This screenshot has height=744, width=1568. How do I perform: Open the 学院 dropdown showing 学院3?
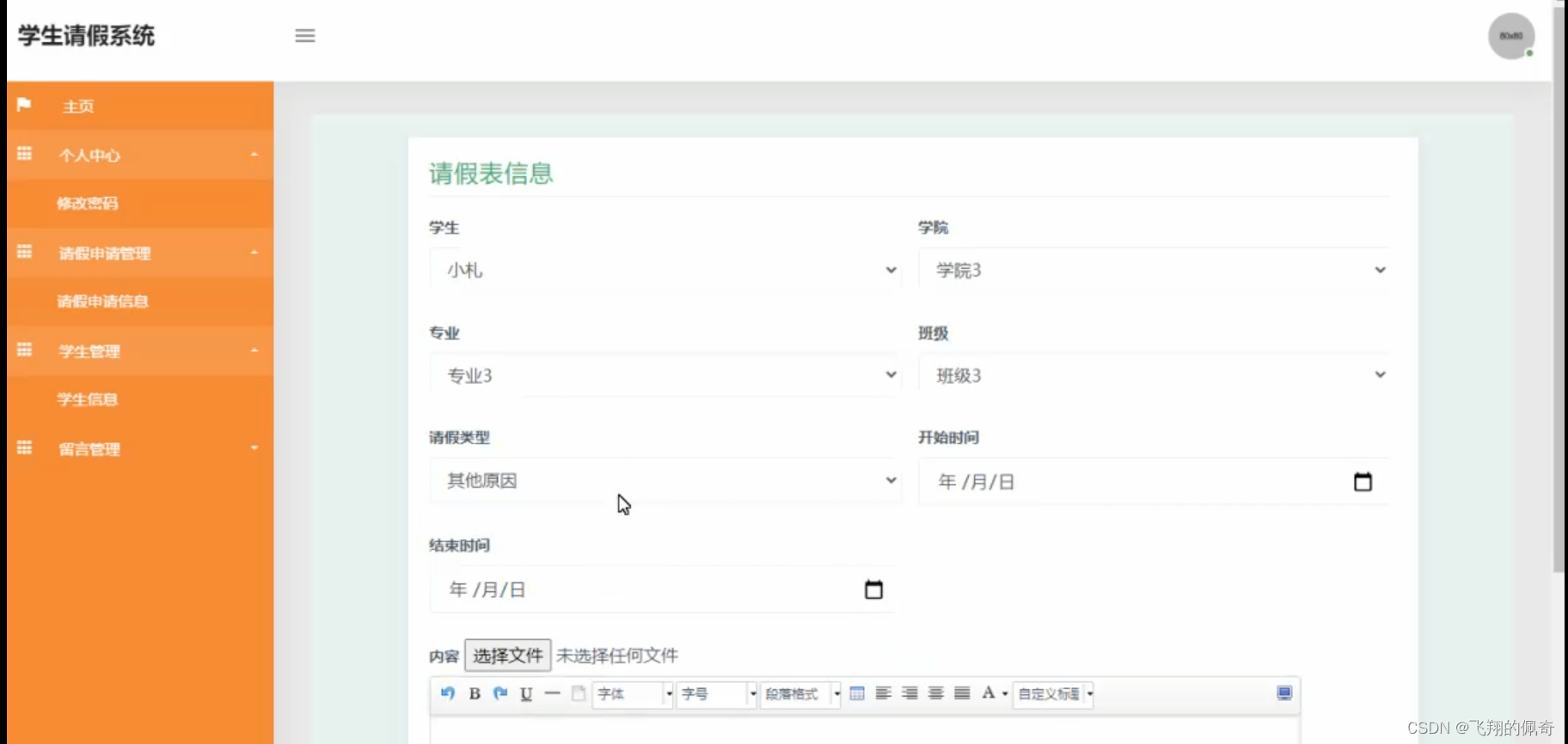pyautogui.click(x=1154, y=271)
